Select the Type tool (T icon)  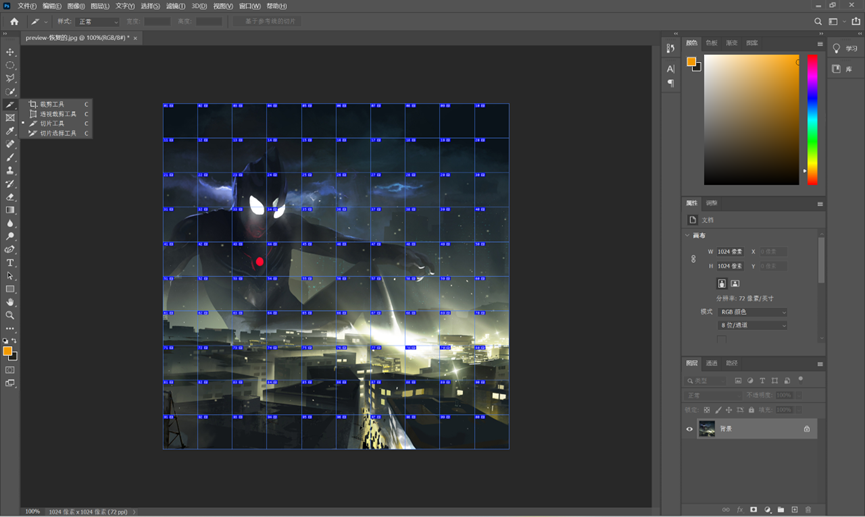point(10,263)
